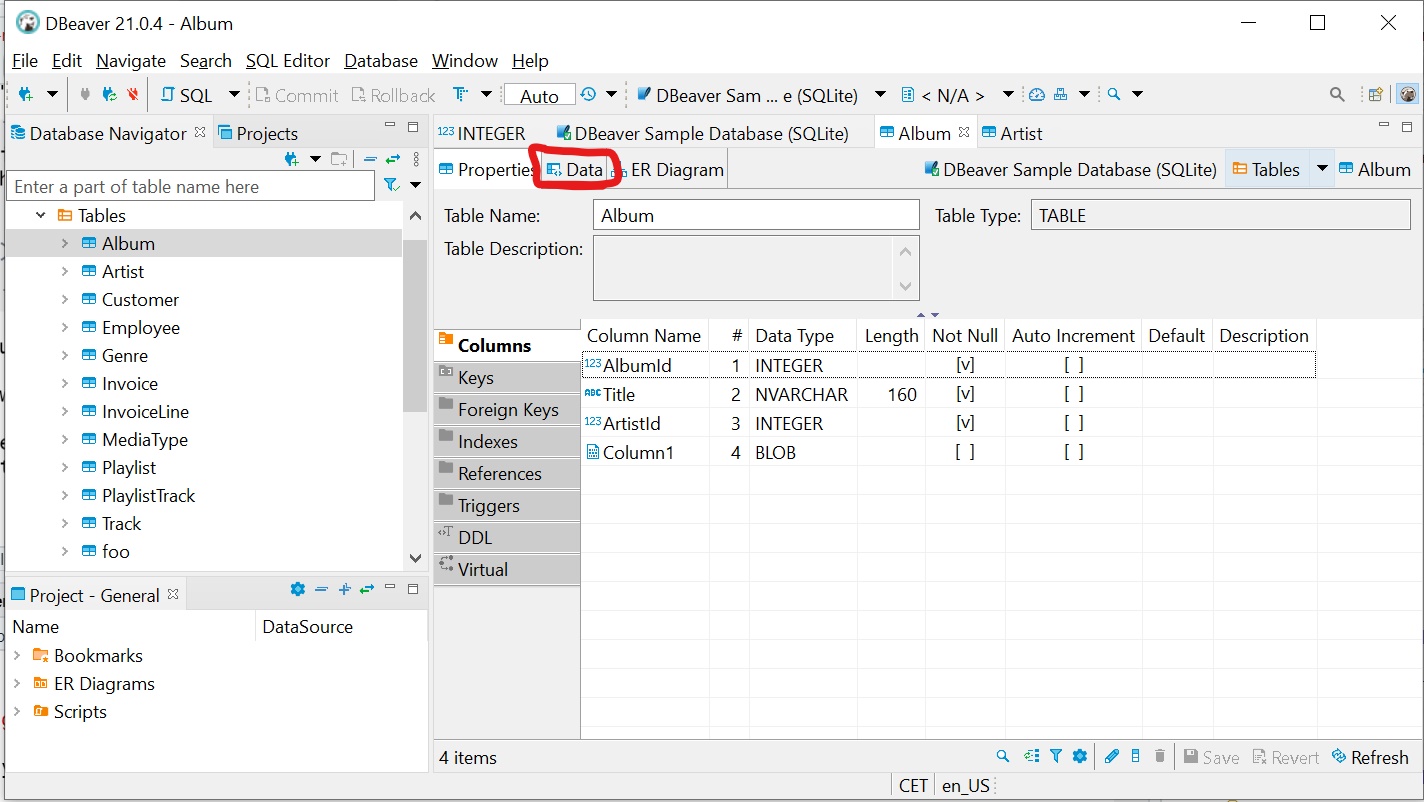The width and height of the screenshot is (1424, 802).
Task: Toggle Auto Increment checkbox for ArtistId
Action: click(1073, 424)
